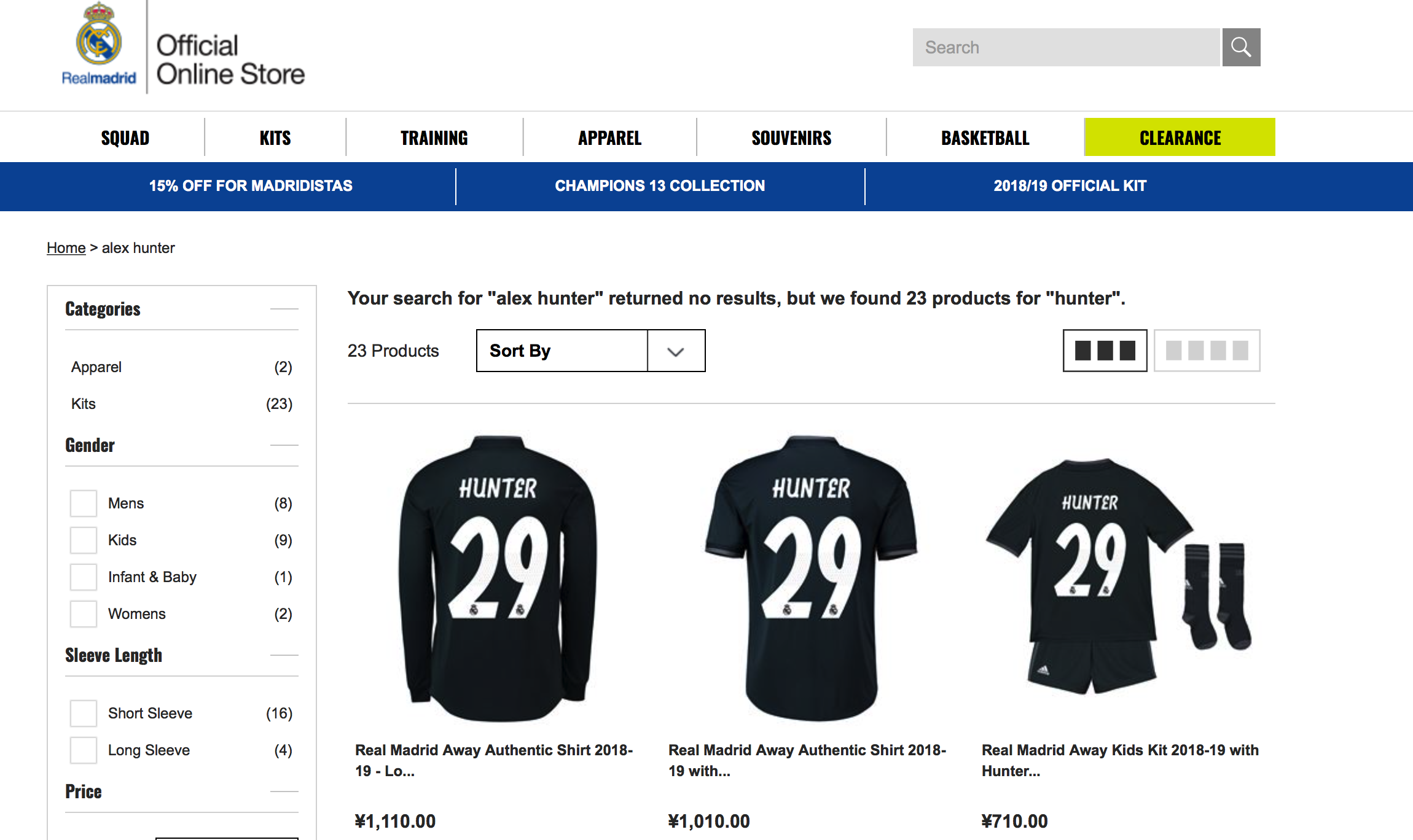Open the long-sleeve Hunter 29 shirt image

coord(498,577)
